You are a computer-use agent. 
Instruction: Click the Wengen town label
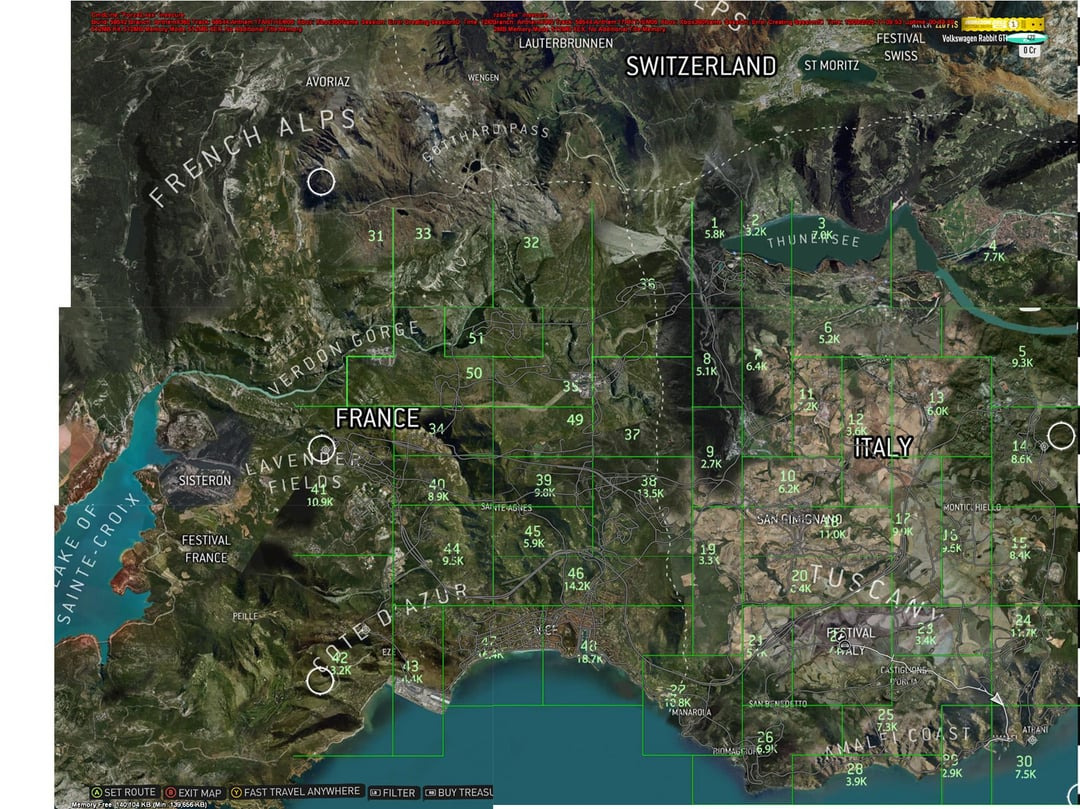tap(484, 77)
